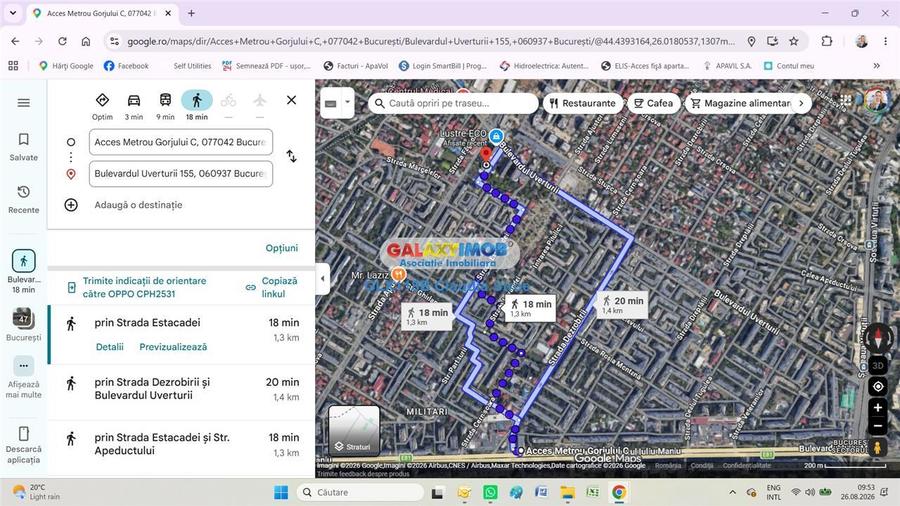Go to browser home page
This screenshot has height=506, width=900.
point(86,41)
